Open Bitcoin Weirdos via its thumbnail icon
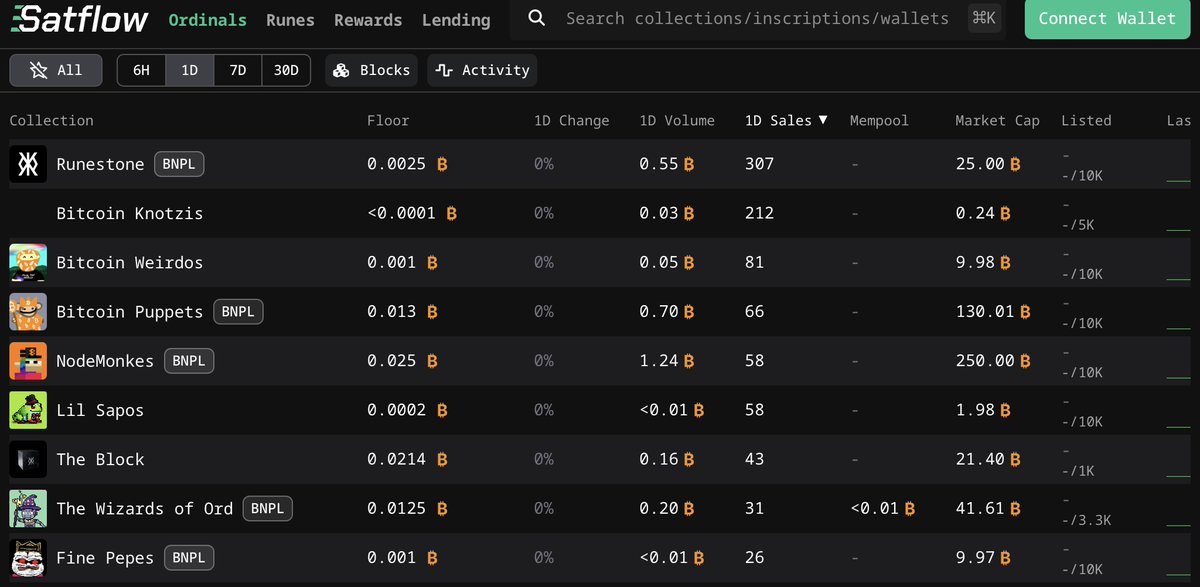The height and width of the screenshot is (587, 1200). click(x=27, y=262)
